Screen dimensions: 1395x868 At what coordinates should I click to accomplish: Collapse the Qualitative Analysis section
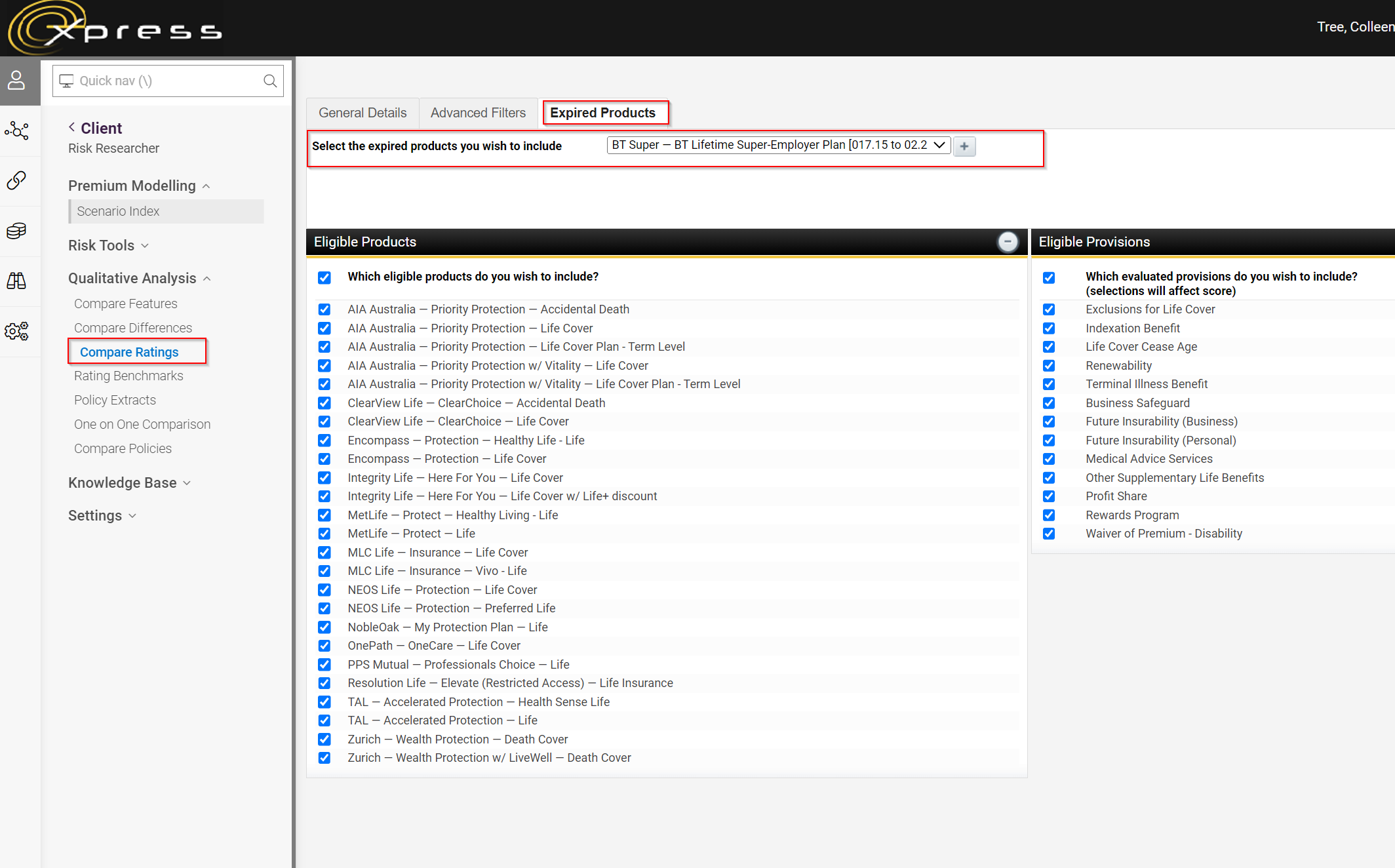point(140,278)
